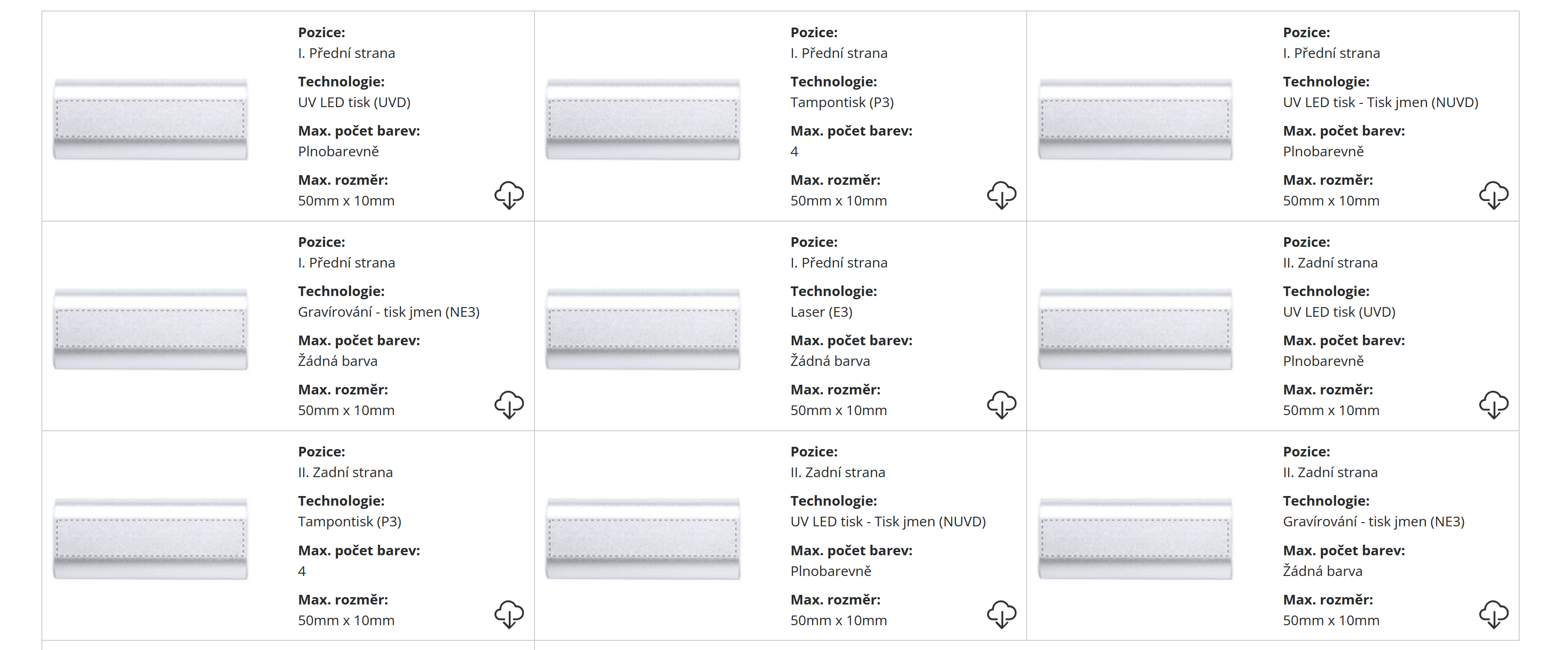The image size is (1568, 650).
Task: Click the front-side "Laser (E3)" technology text
Action: click(x=821, y=312)
